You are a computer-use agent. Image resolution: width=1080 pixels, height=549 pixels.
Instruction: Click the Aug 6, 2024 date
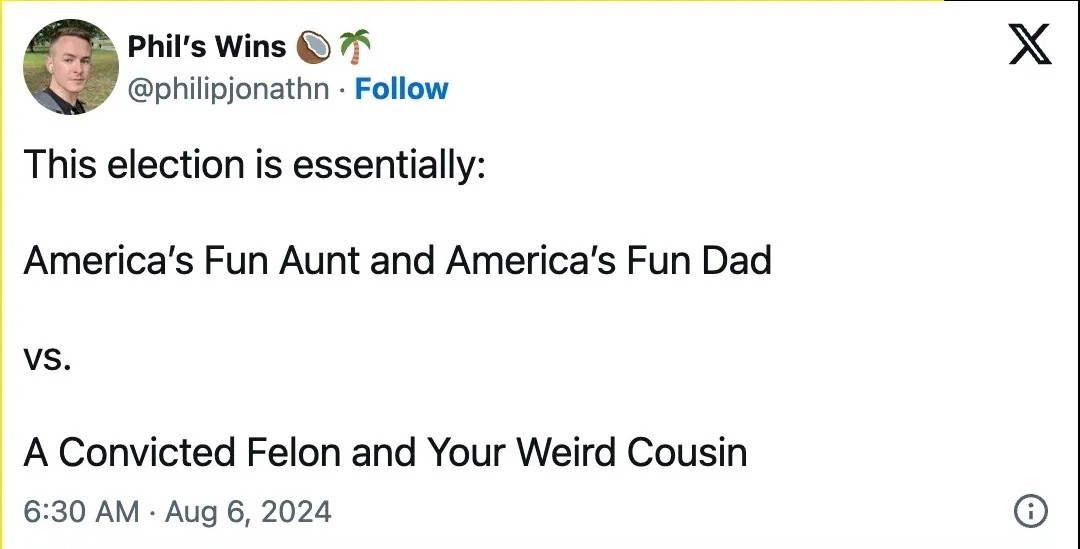point(248,512)
